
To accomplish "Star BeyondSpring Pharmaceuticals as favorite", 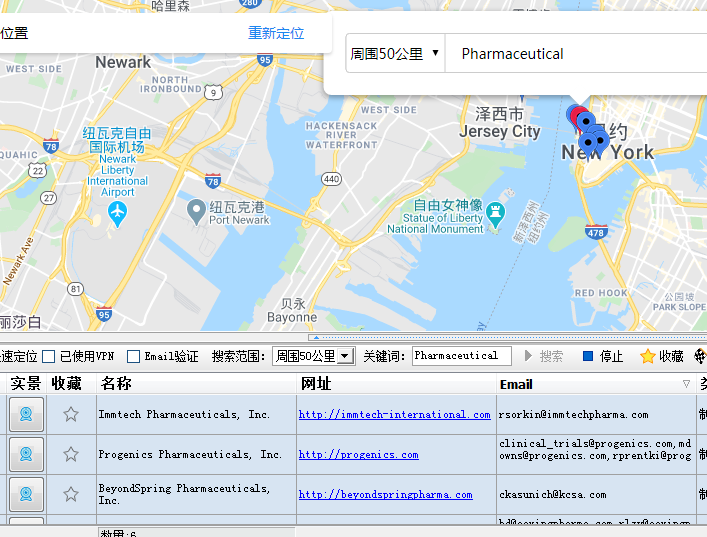I will pyautogui.click(x=71, y=494).
